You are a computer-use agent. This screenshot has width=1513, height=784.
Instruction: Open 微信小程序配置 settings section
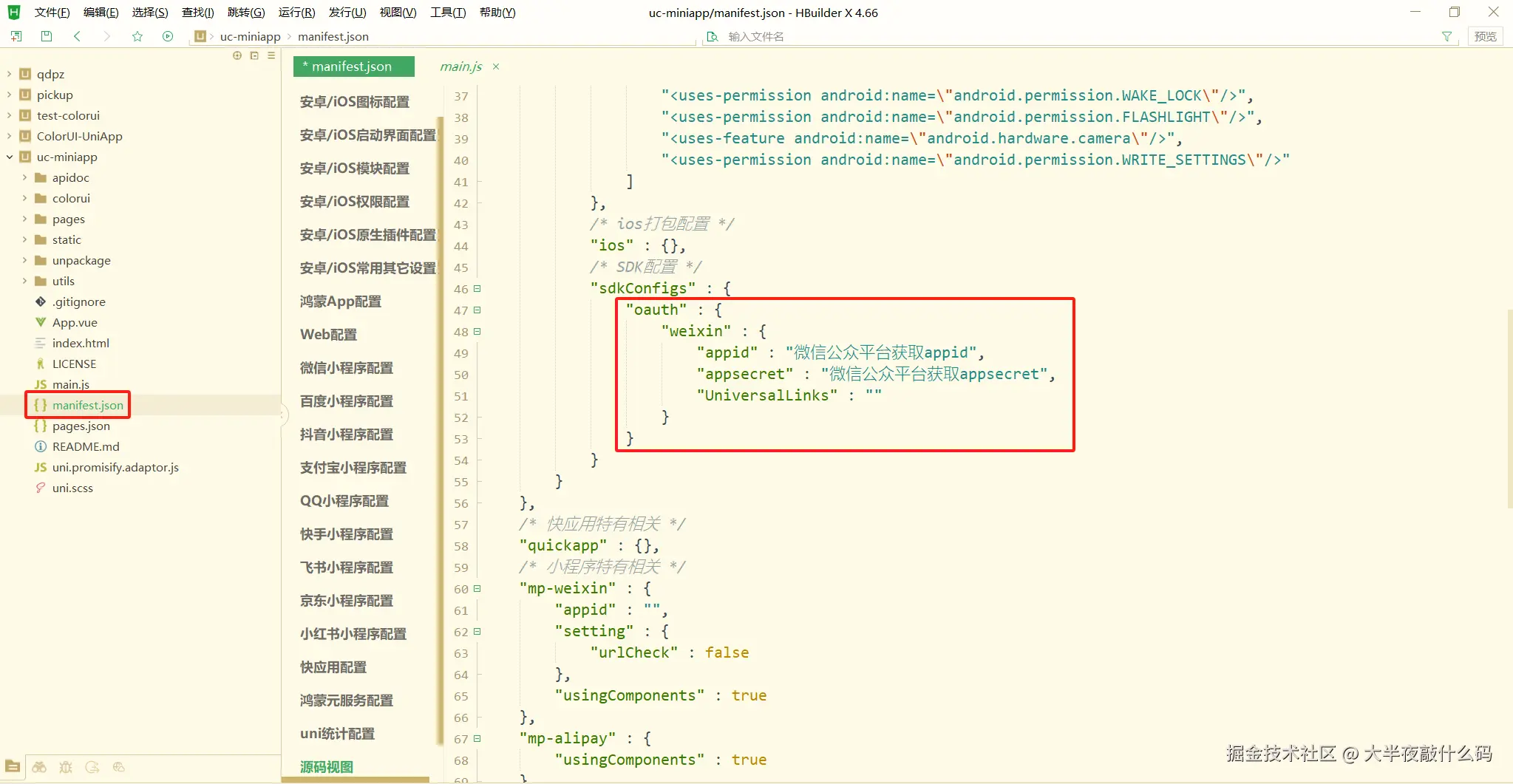coord(347,368)
